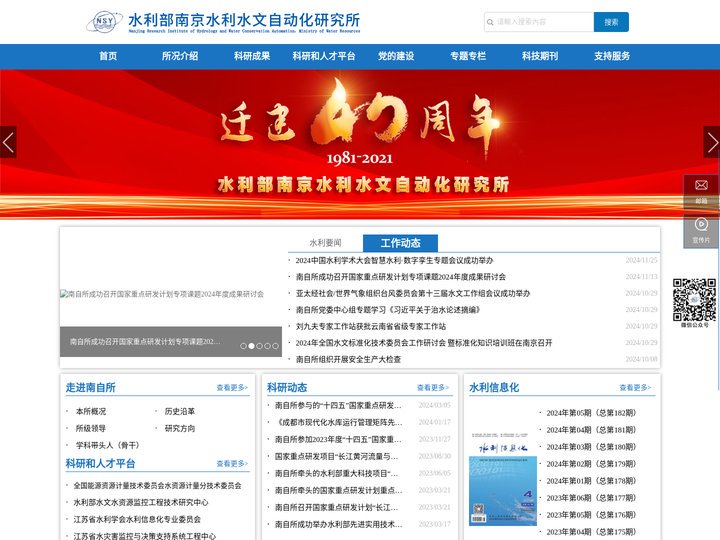The height and width of the screenshot is (540, 720).
Task: Click the search box magnifier icon
Action: 490,22
